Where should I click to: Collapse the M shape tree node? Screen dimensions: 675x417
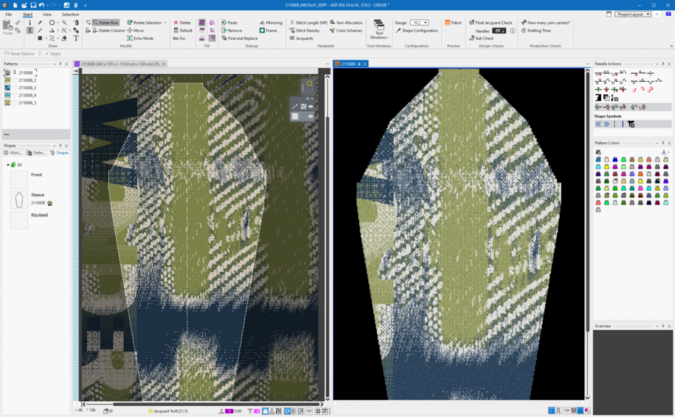[x=8, y=165]
